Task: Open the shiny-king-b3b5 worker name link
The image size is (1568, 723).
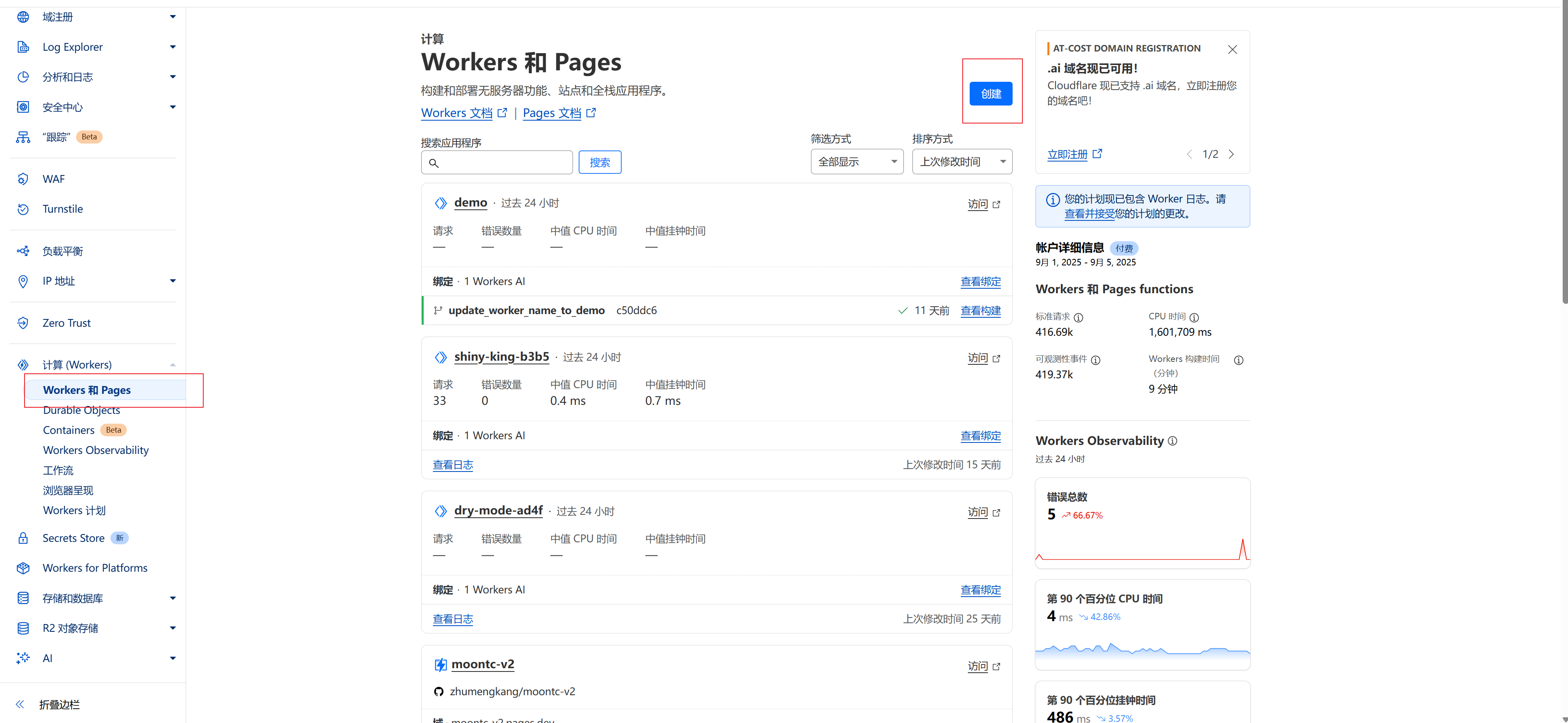Action: (501, 357)
